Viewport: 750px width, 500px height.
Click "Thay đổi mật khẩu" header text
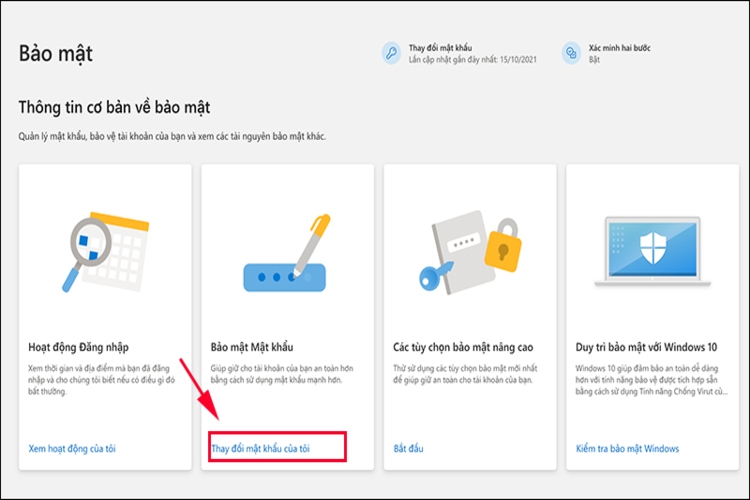coord(440,48)
